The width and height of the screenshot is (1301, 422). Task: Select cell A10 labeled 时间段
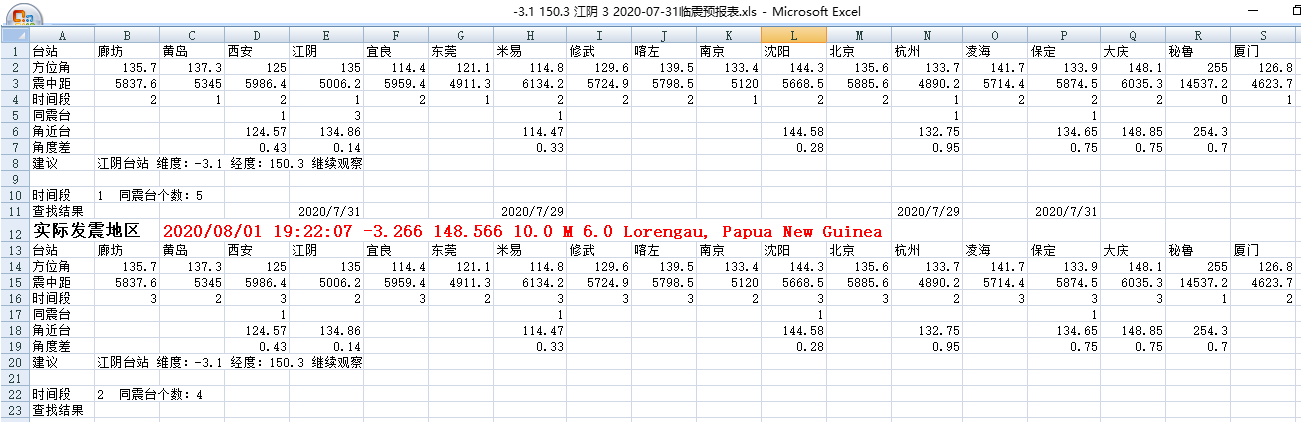pos(49,194)
